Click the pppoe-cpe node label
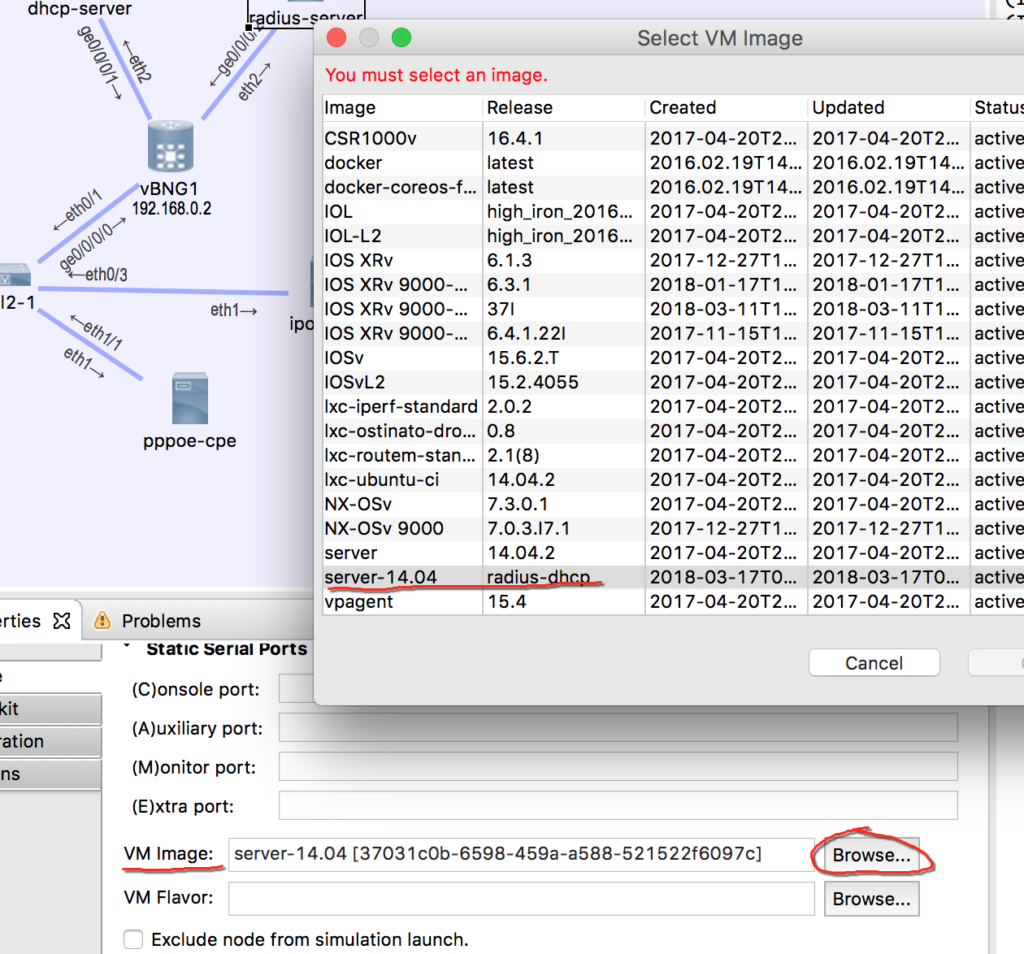This screenshot has height=954, width=1024. (x=189, y=441)
